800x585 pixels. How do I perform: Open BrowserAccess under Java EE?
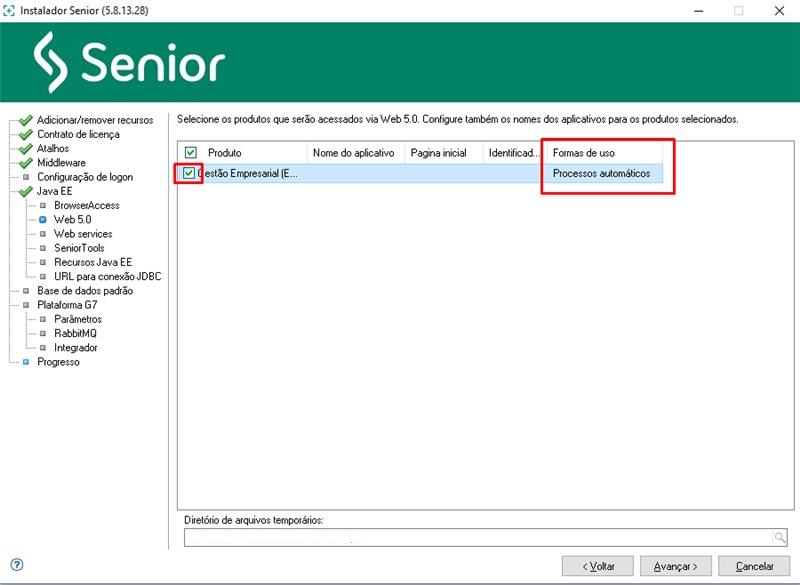point(87,206)
